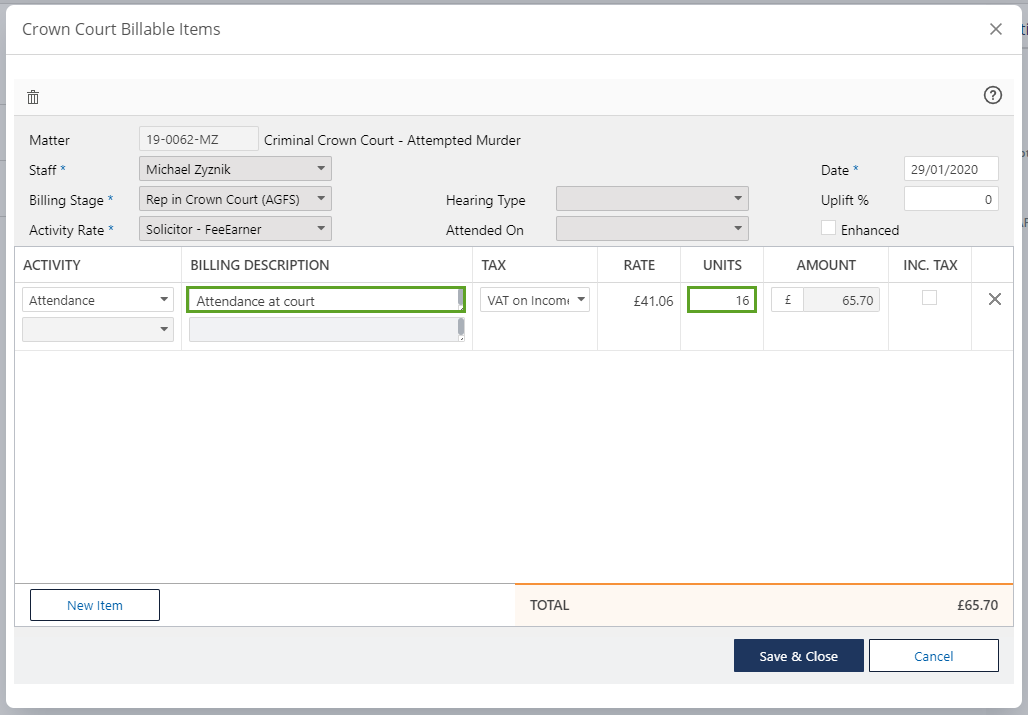This screenshot has width=1028, height=715.
Task: Close the Crown Court Billable Items dialog
Action: coord(995,29)
